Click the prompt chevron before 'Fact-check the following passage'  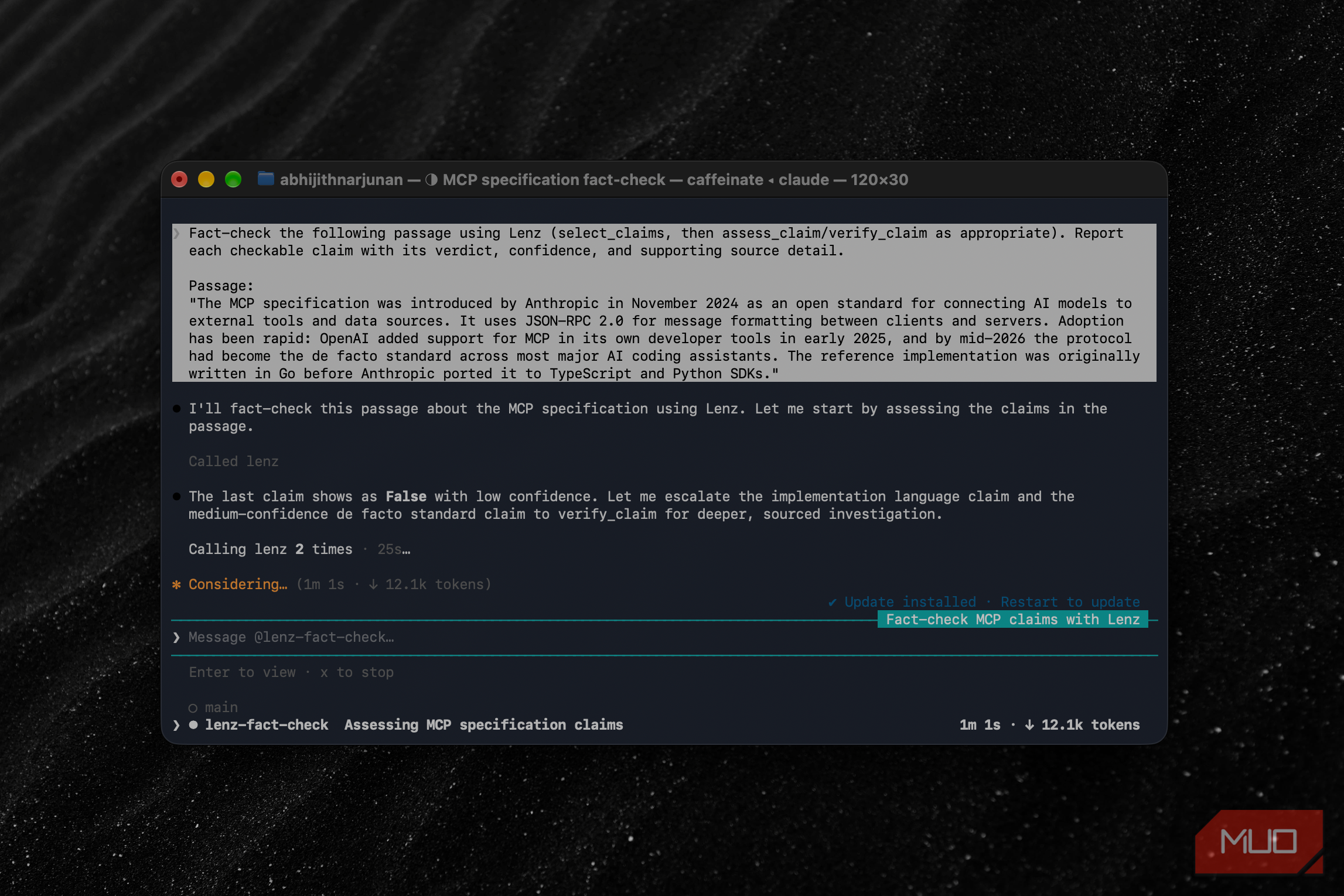(x=176, y=233)
